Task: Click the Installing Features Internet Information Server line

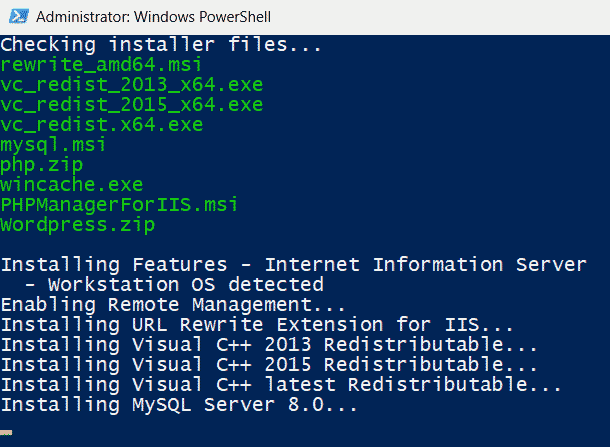Action: click(x=294, y=265)
